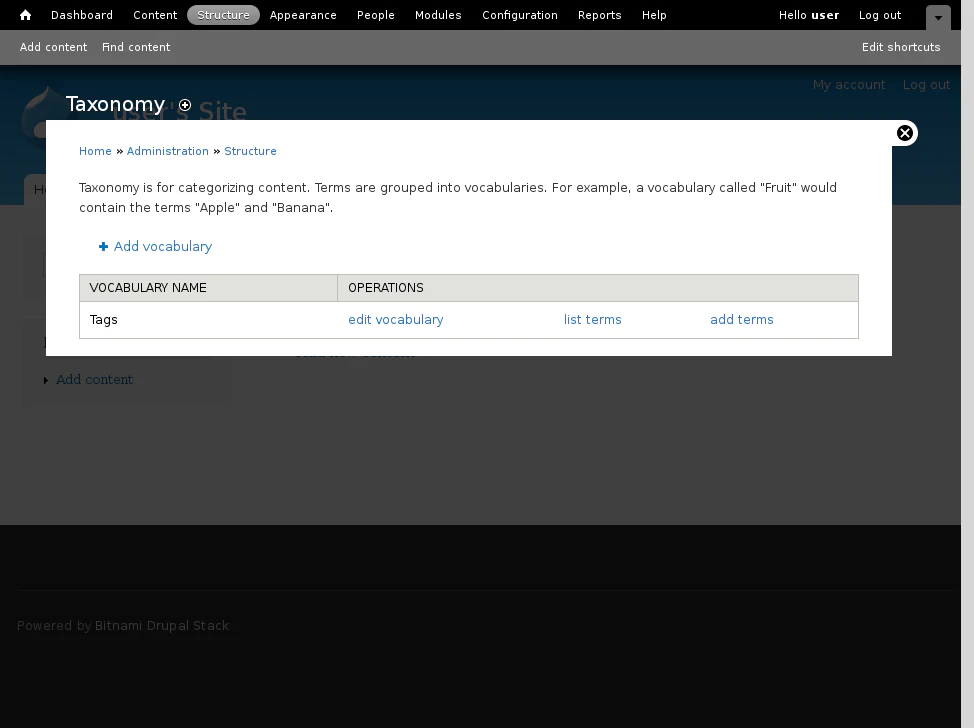Open the Dashboard menu item
The height and width of the screenshot is (728, 974).
click(x=82, y=15)
